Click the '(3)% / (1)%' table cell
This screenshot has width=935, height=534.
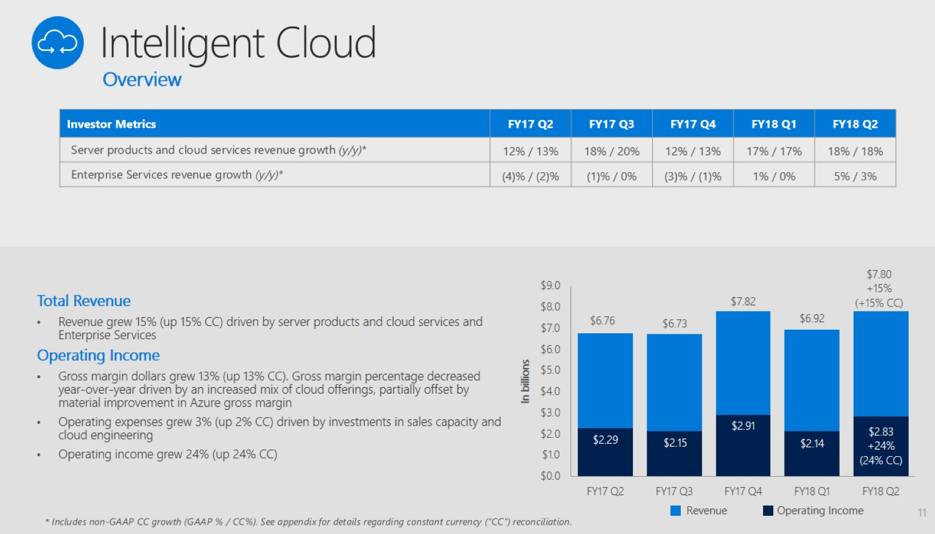[x=693, y=176]
